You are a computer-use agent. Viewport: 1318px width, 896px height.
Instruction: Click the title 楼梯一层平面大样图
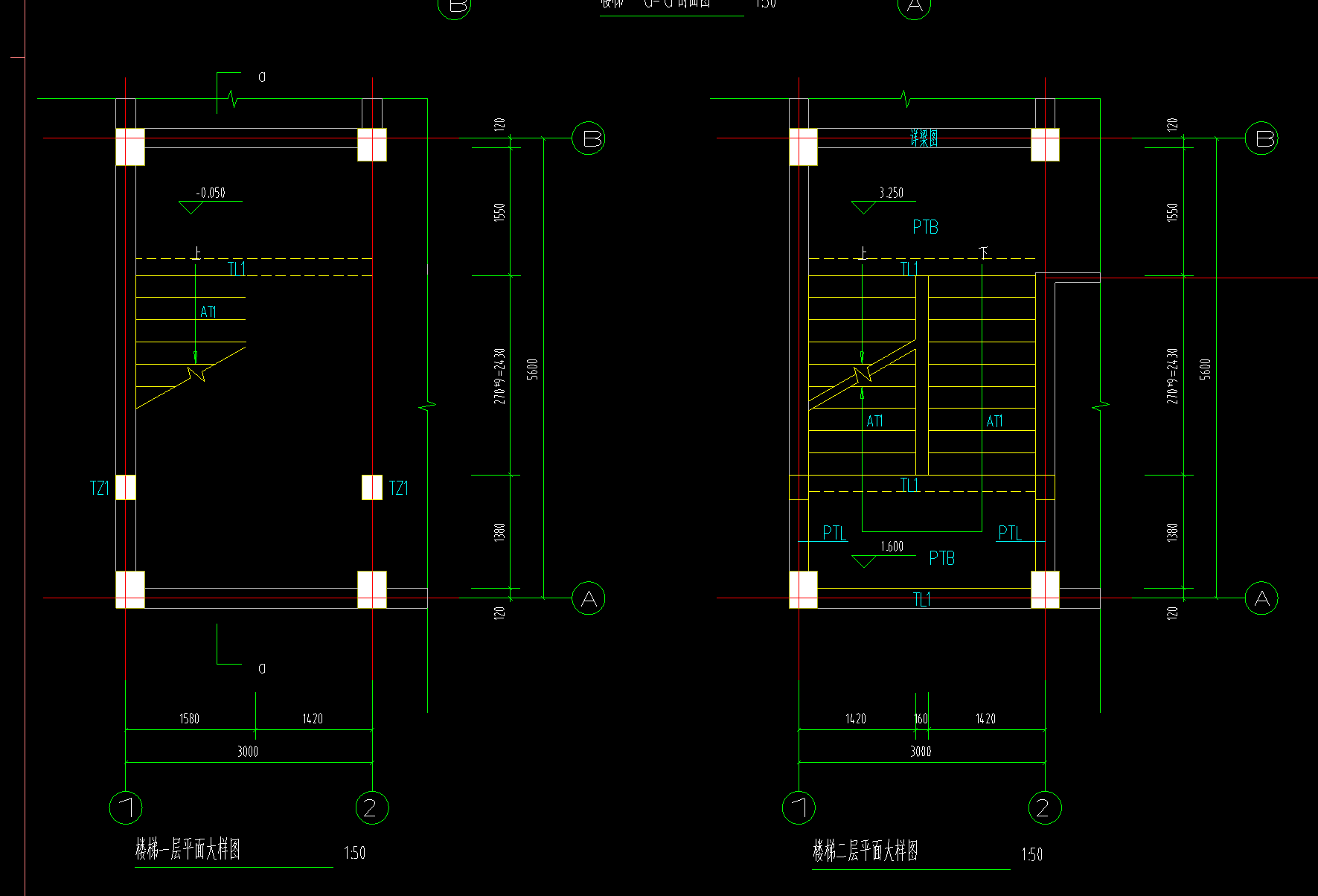click(x=188, y=849)
